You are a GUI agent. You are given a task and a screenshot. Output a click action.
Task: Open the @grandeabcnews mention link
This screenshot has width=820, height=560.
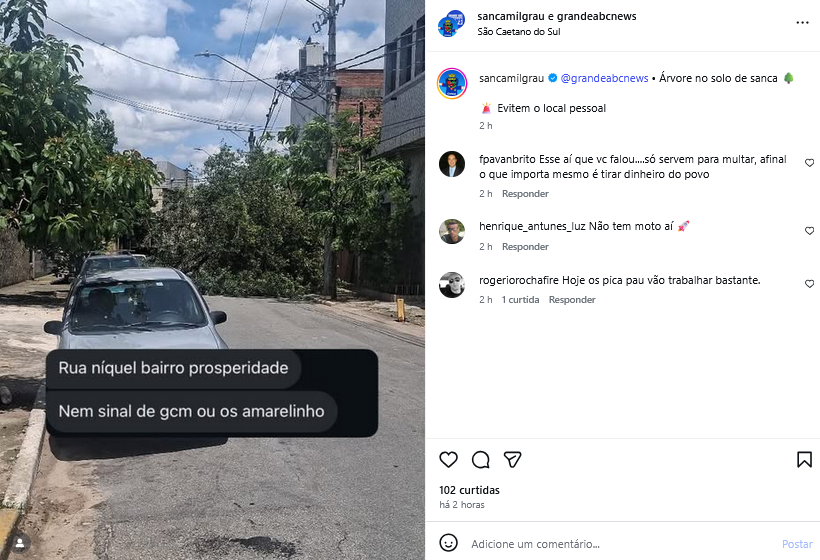tap(604, 78)
